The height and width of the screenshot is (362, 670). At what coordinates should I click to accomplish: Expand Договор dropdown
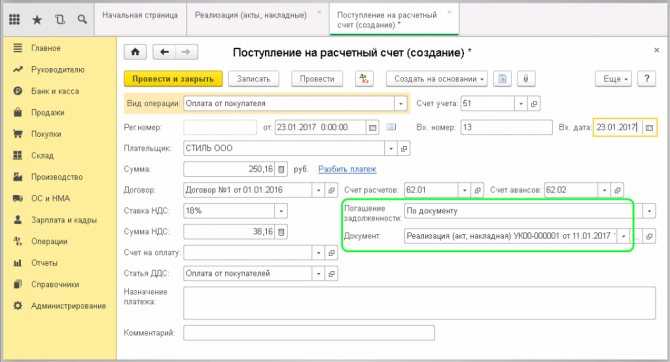pos(318,190)
